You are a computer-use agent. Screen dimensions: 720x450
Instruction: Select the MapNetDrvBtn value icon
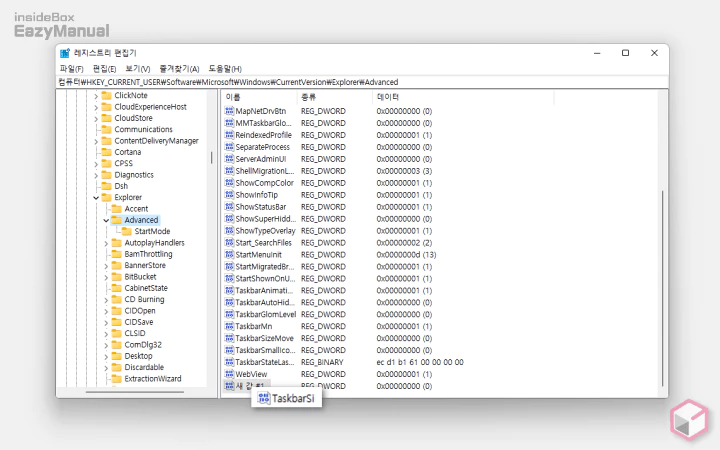229,111
